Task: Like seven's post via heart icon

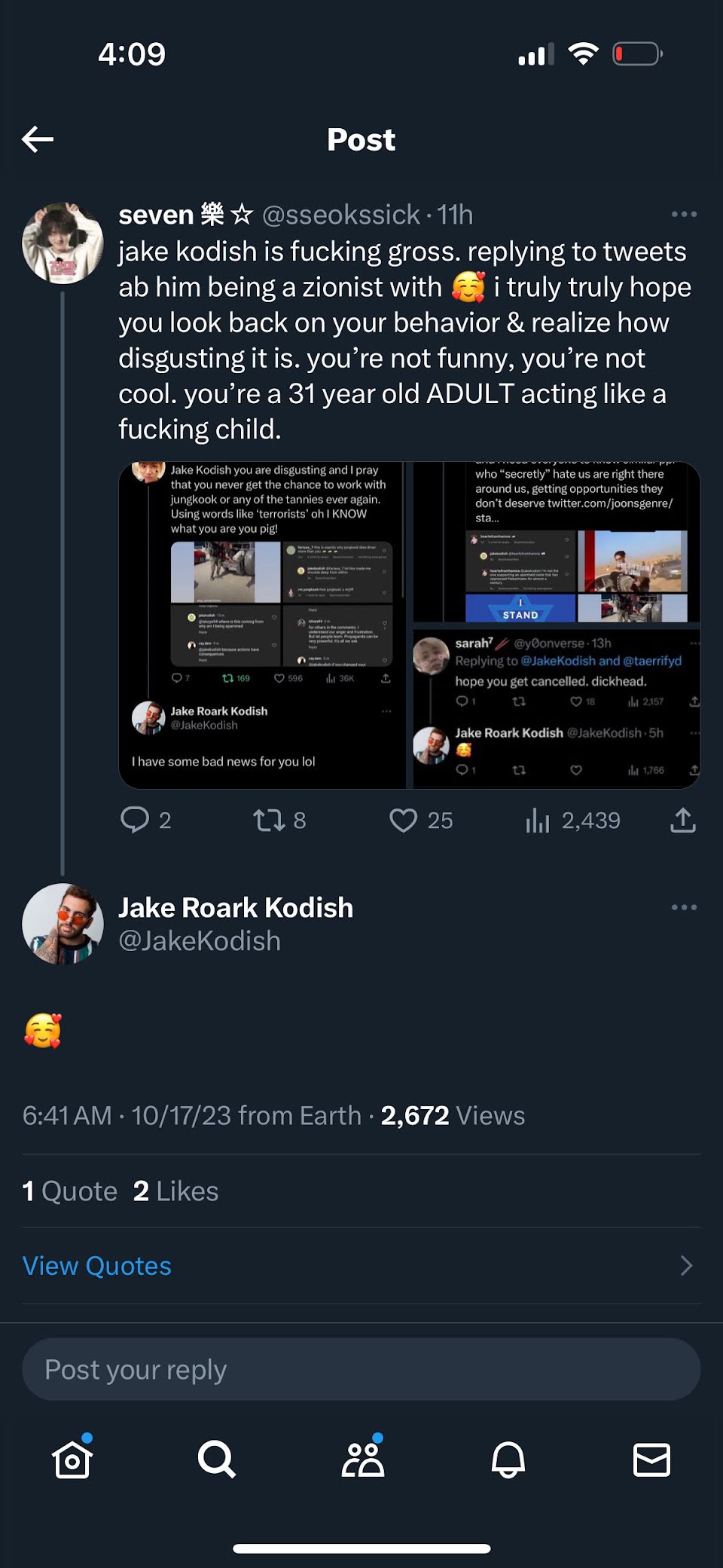Action: tap(403, 820)
